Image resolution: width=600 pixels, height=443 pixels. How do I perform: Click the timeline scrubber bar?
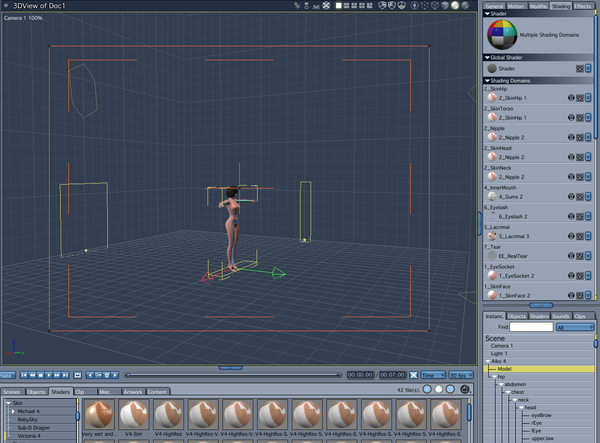tap(233, 375)
